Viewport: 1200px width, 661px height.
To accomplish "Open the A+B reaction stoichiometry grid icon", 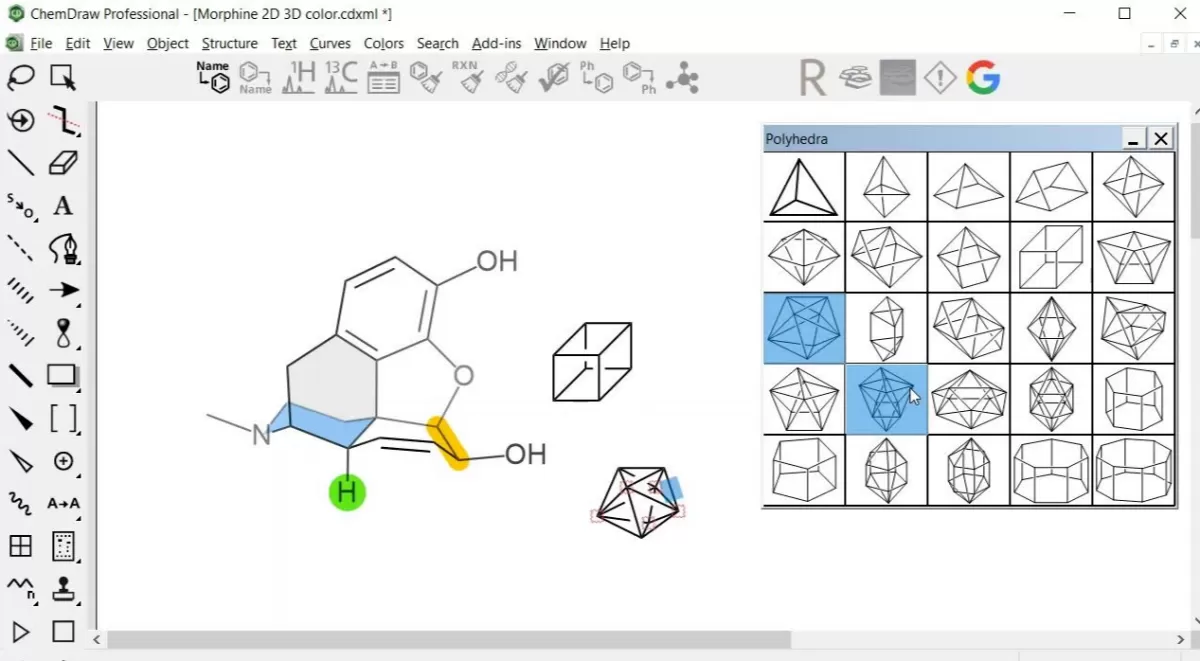I will click(383, 77).
